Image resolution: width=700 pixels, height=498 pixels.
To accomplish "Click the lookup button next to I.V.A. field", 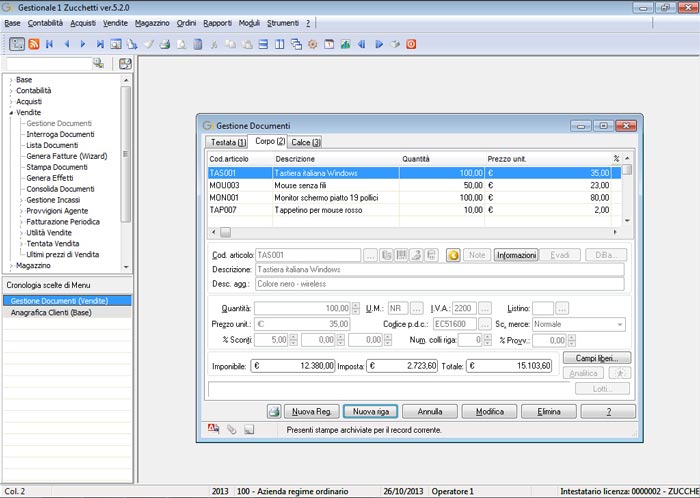I will (485, 308).
